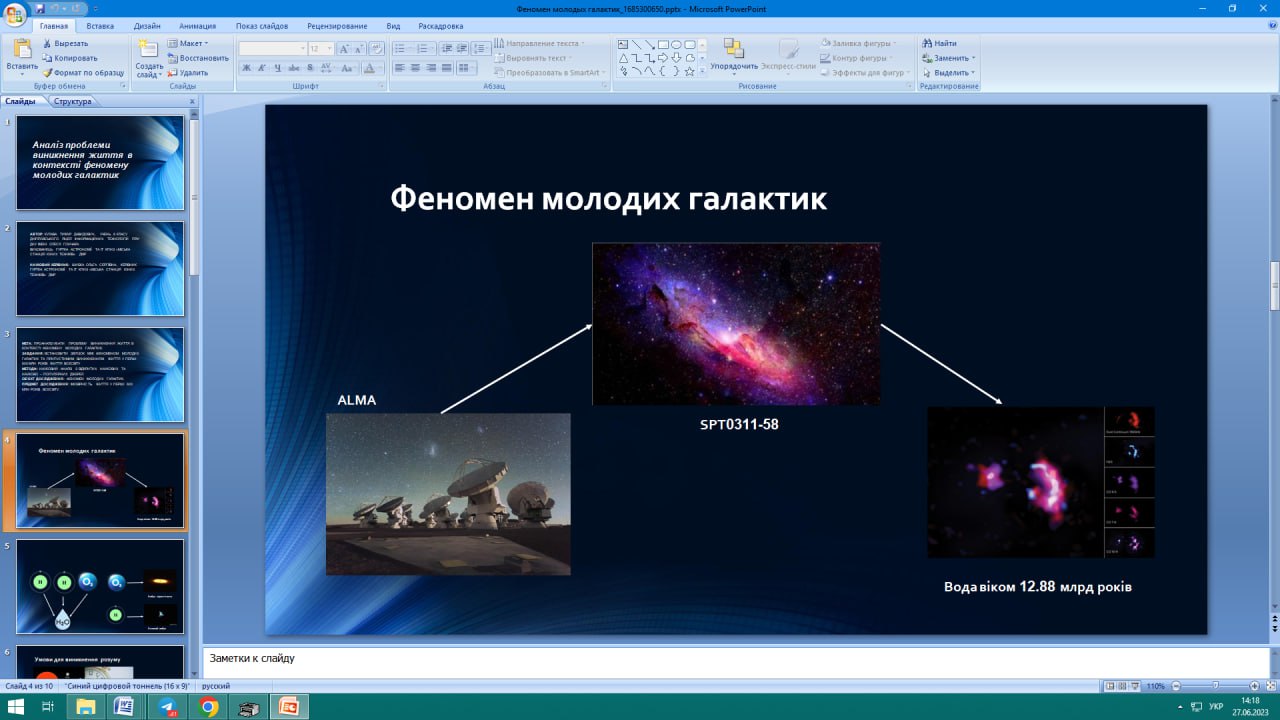Select the oval shape in shapes gallery
Viewport: 1280px width, 720px height.
676,44
